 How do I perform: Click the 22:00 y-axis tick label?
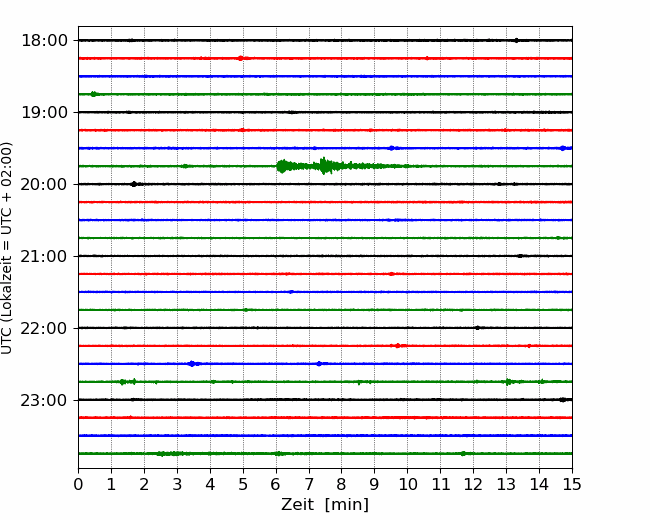43,328
